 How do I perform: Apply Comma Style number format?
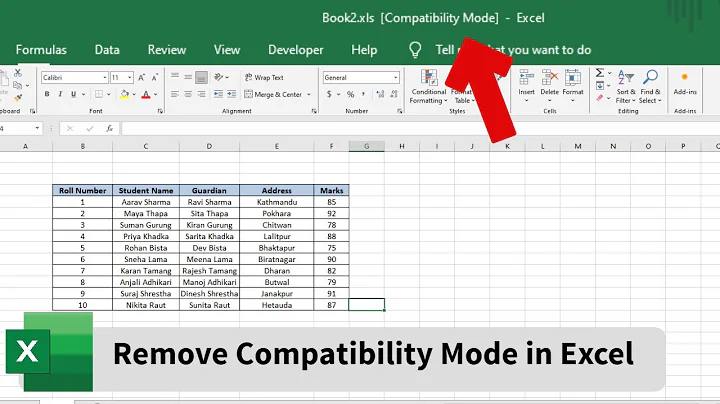click(x=363, y=94)
